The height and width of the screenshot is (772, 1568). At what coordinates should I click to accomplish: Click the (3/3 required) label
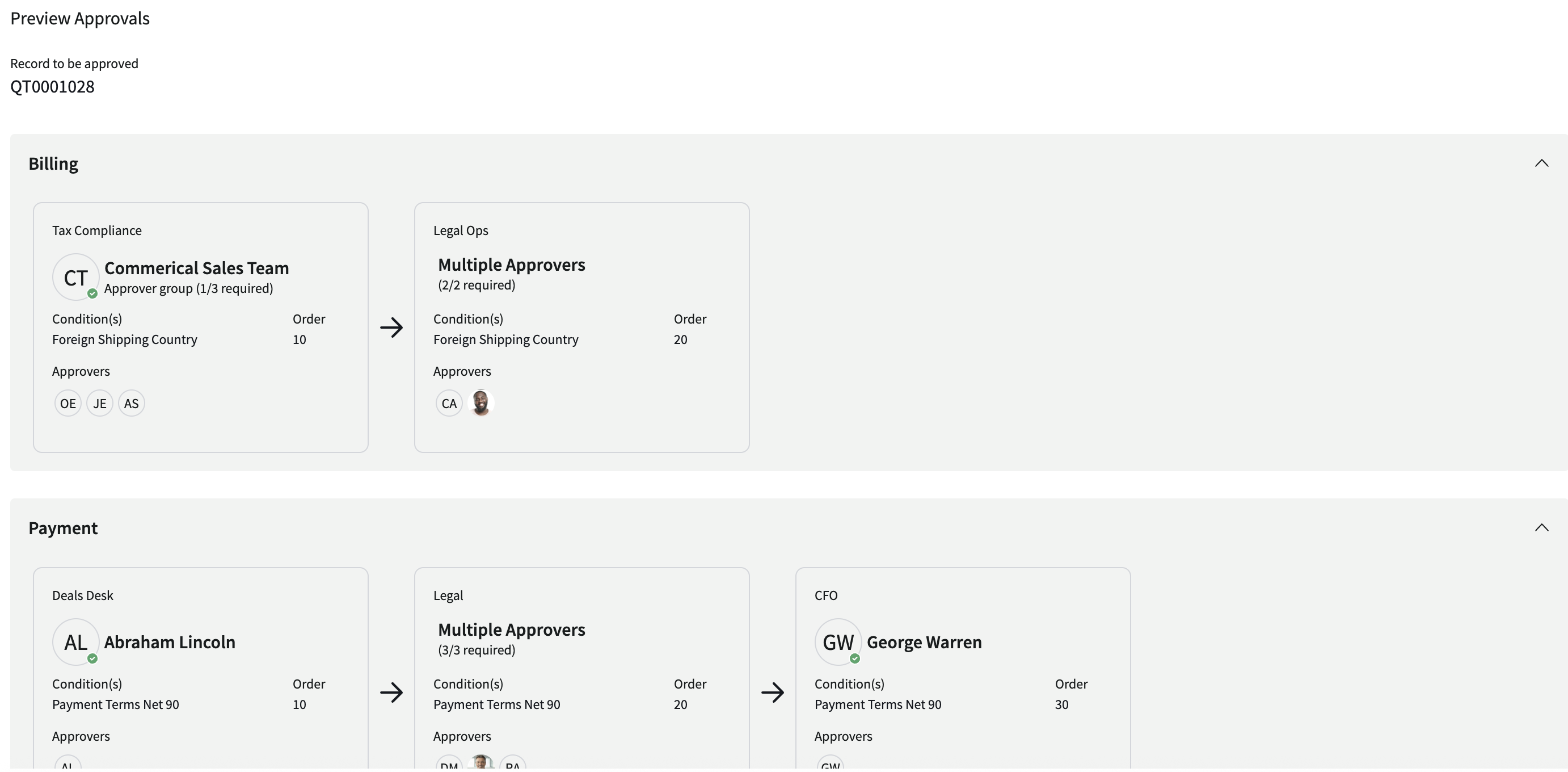point(477,649)
